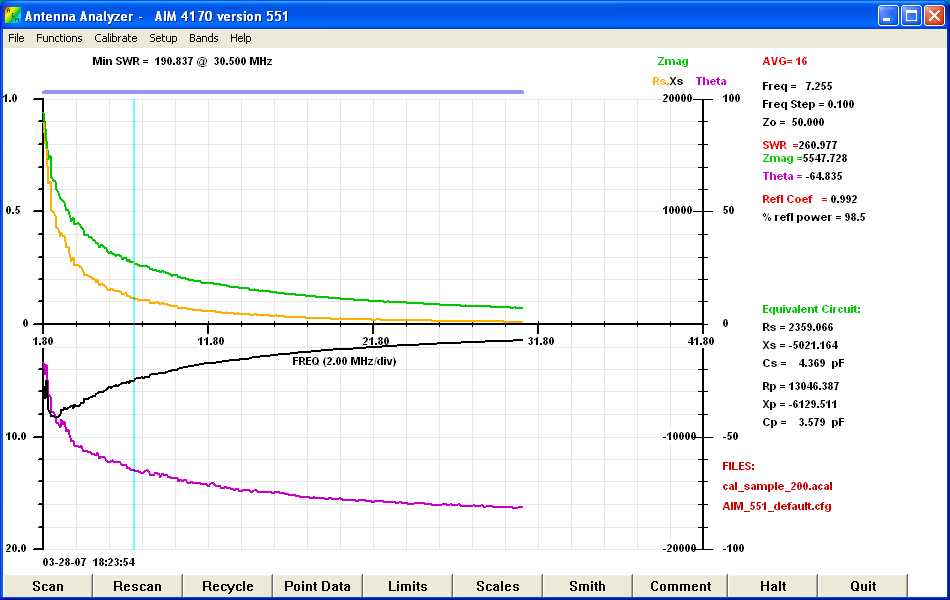Show the Smith chart
This screenshot has height=600, width=950.
(x=587, y=586)
